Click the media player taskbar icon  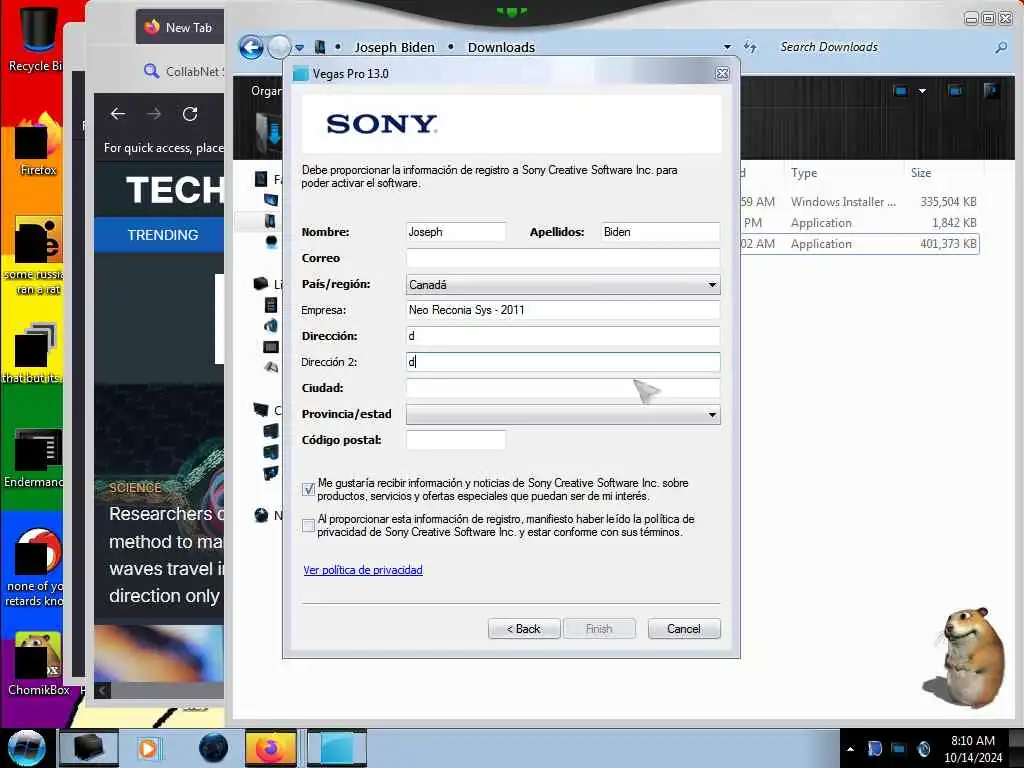click(149, 748)
